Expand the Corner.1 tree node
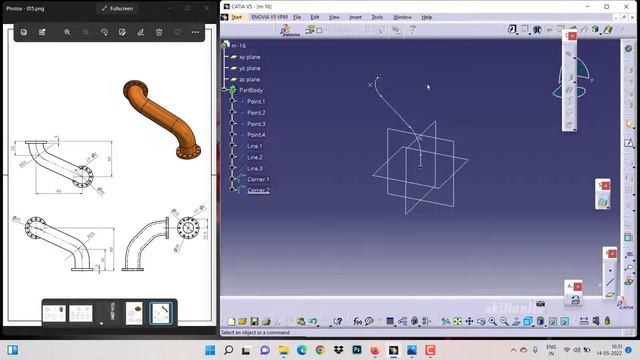640x360 pixels. [x=233, y=179]
